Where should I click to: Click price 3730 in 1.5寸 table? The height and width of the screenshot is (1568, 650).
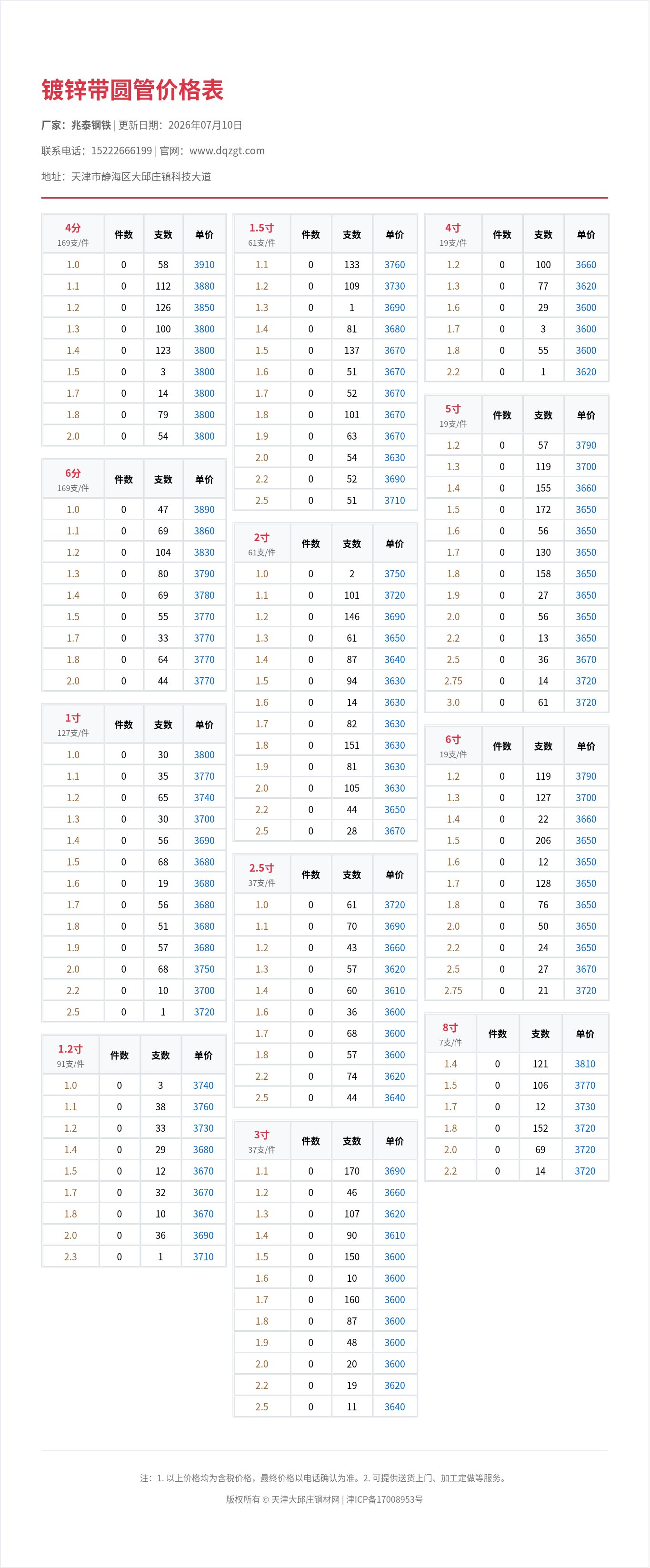394,286
